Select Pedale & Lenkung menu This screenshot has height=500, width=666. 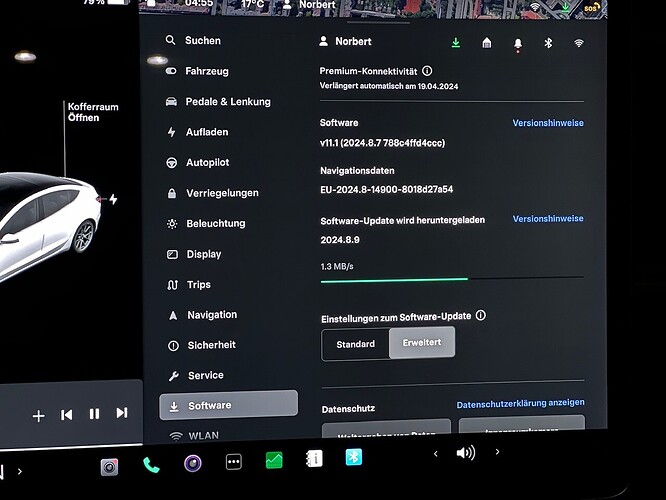point(218,102)
